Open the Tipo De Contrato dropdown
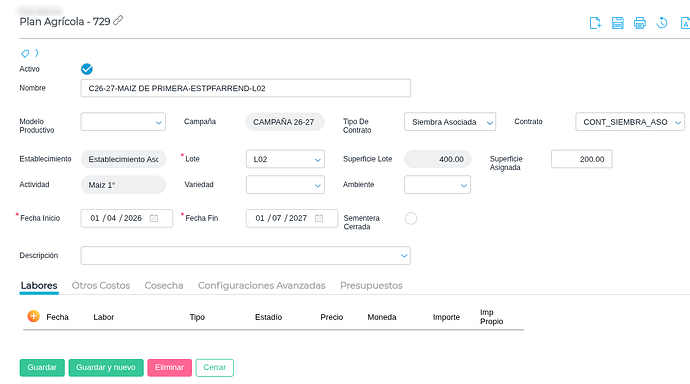The height and width of the screenshot is (384, 690). 450,122
